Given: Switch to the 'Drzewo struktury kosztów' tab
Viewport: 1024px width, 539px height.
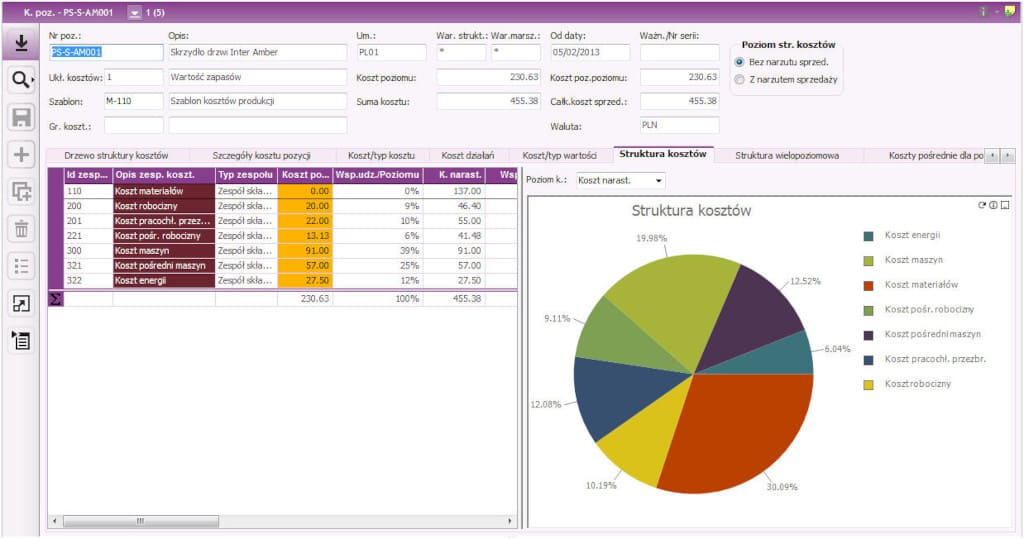Looking at the screenshot, I should (116, 156).
